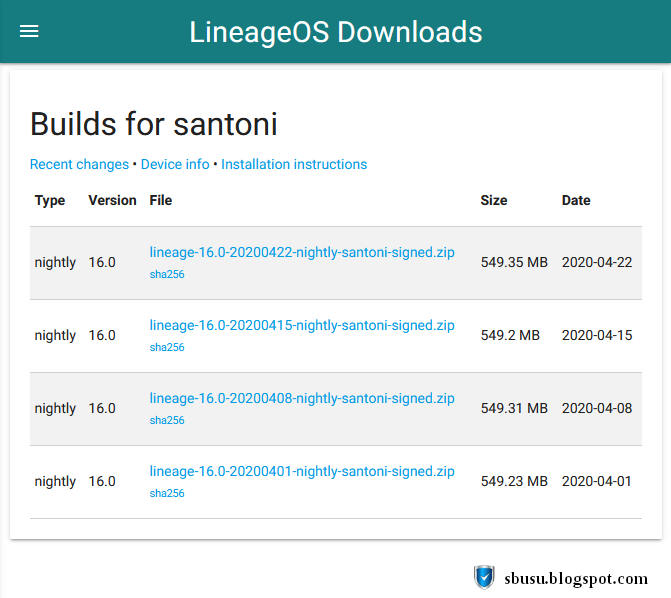671x598 pixels.
Task: Select the 2020-04-15 date cell
Action: tap(597, 335)
